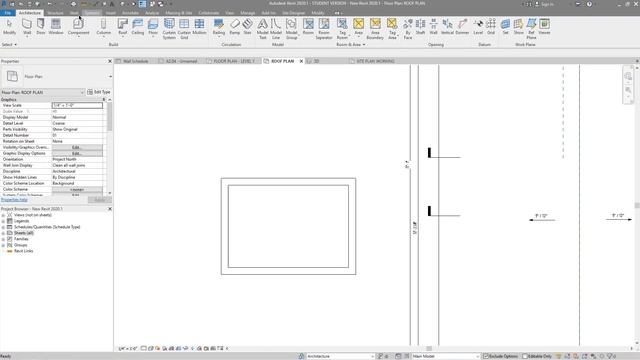Select the Component tool
Image resolution: width=640 pixels, height=360 pixels.
point(78,27)
